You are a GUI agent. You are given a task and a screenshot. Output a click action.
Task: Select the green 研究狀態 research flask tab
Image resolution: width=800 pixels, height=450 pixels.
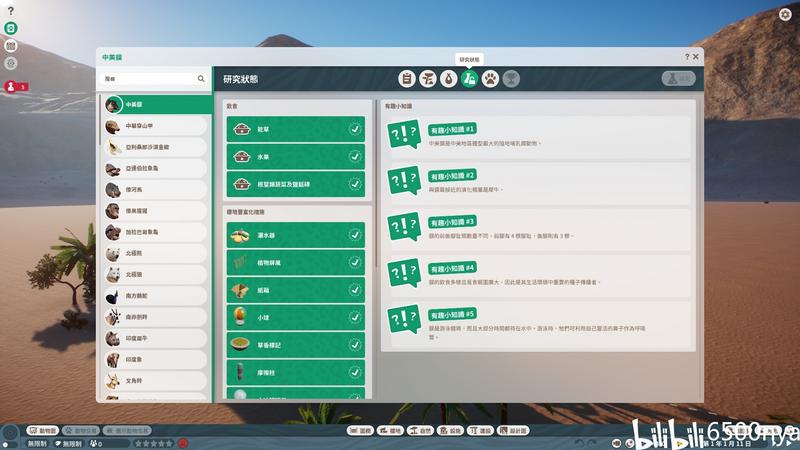469,79
